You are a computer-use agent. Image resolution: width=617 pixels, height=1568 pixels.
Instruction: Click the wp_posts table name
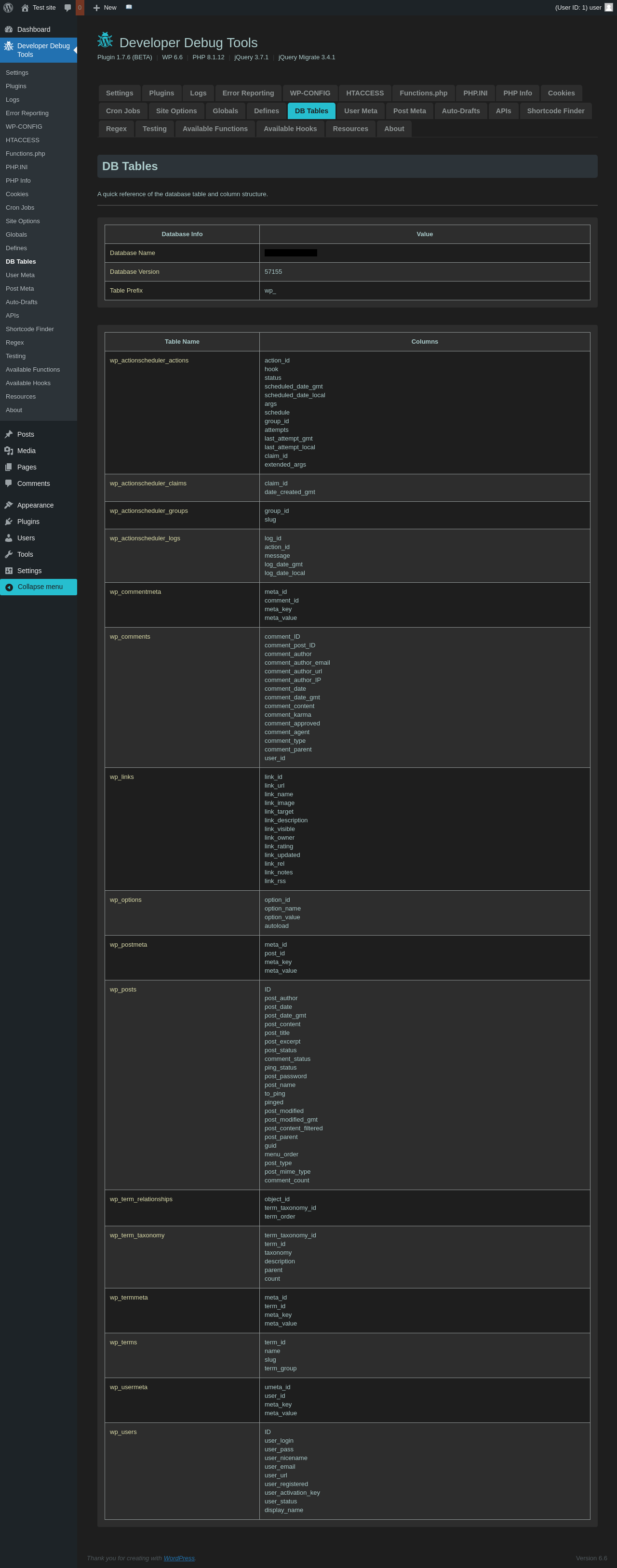tap(123, 989)
